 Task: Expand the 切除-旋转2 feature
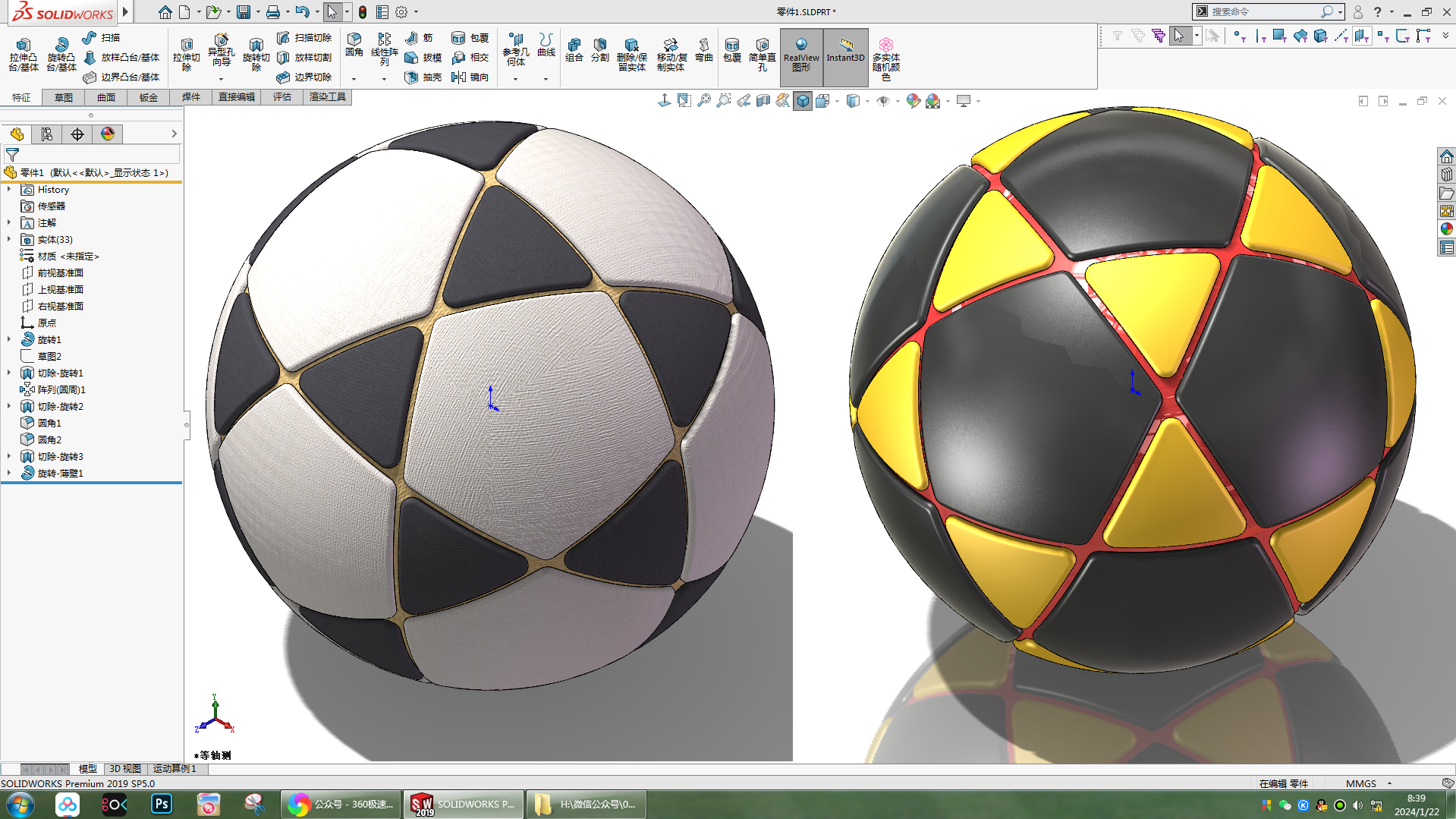coord(9,406)
